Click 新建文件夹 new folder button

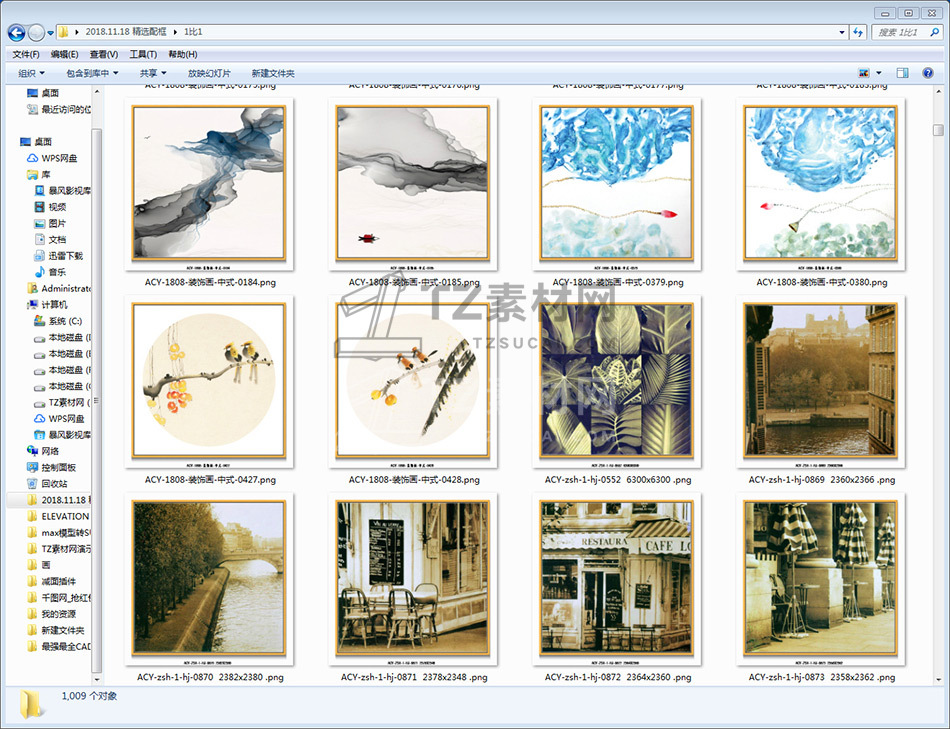[x=273, y=73]
